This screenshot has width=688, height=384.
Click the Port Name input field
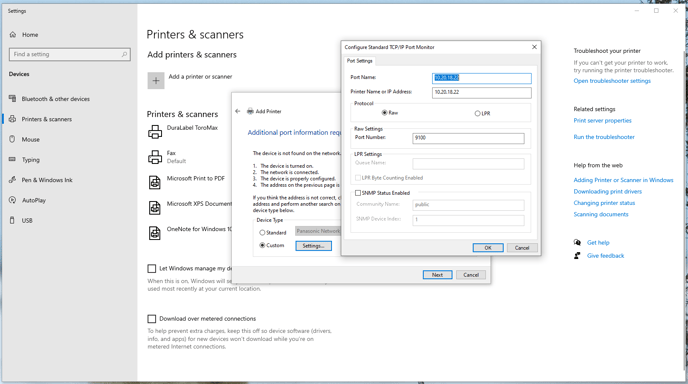pyautogui.click(x=482, y=78)
